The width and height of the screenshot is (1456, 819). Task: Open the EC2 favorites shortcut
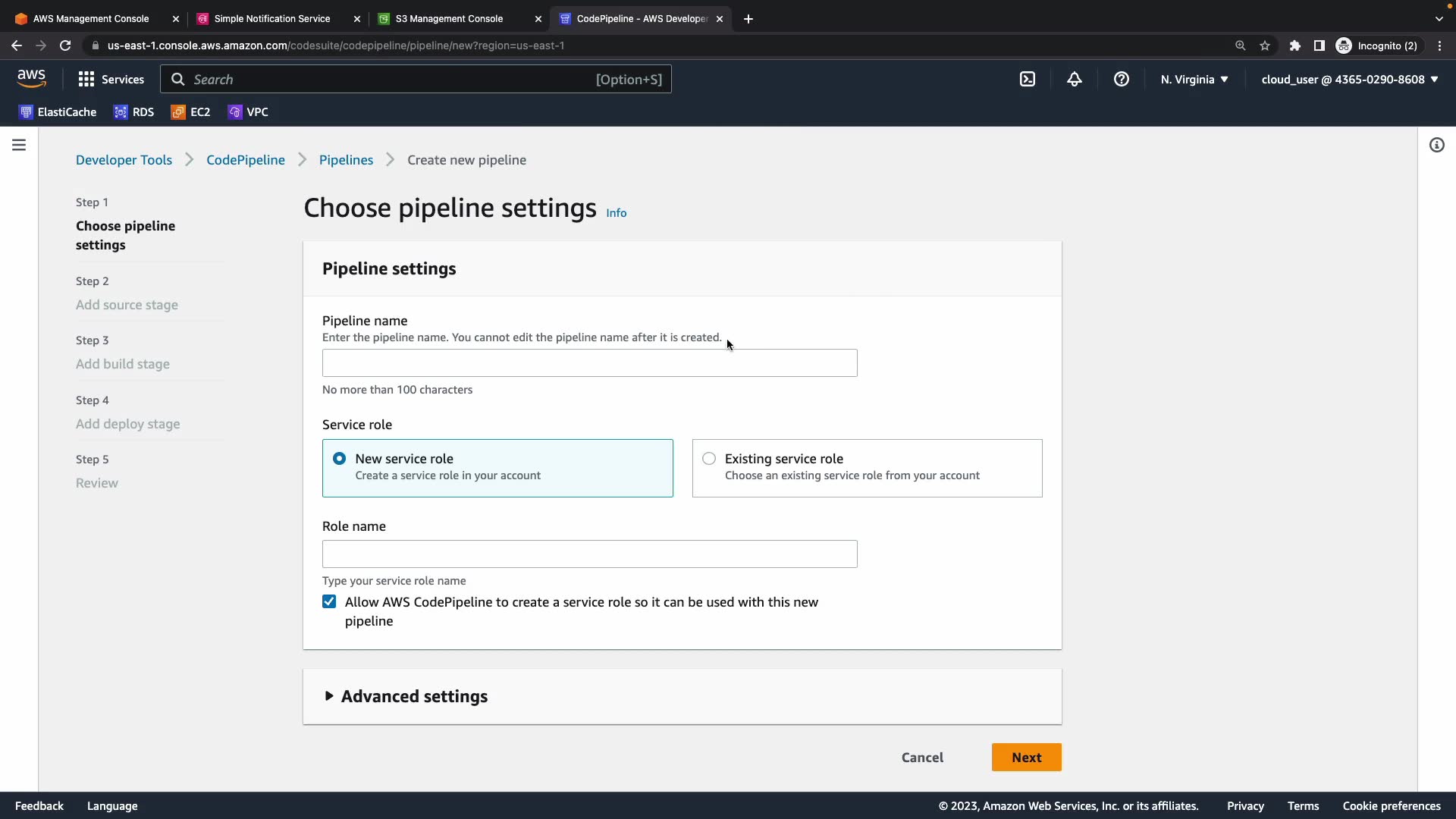[191, 112]
